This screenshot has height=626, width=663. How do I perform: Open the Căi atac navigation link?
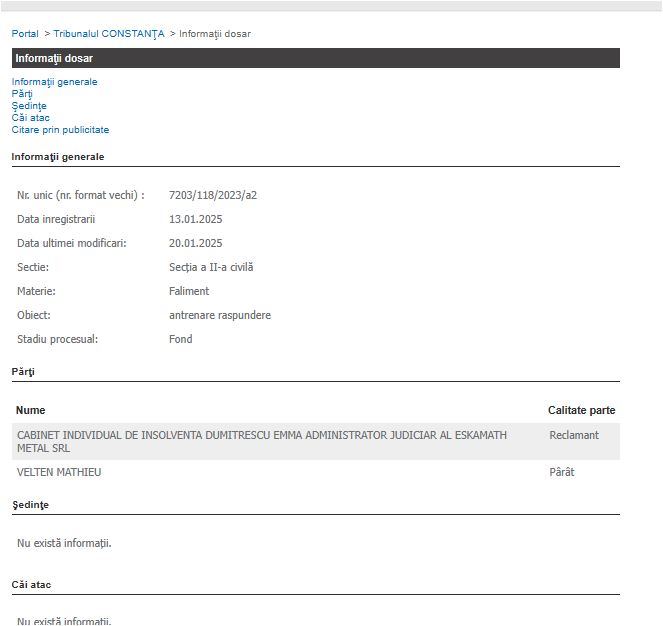click(x=31, y=118)
